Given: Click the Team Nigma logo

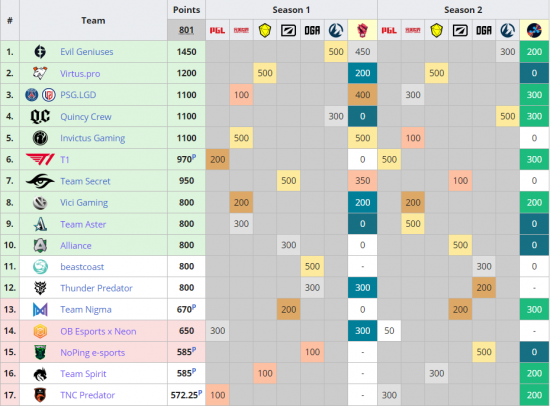Looking at the screenshot, I should click(x=40, y=310).
